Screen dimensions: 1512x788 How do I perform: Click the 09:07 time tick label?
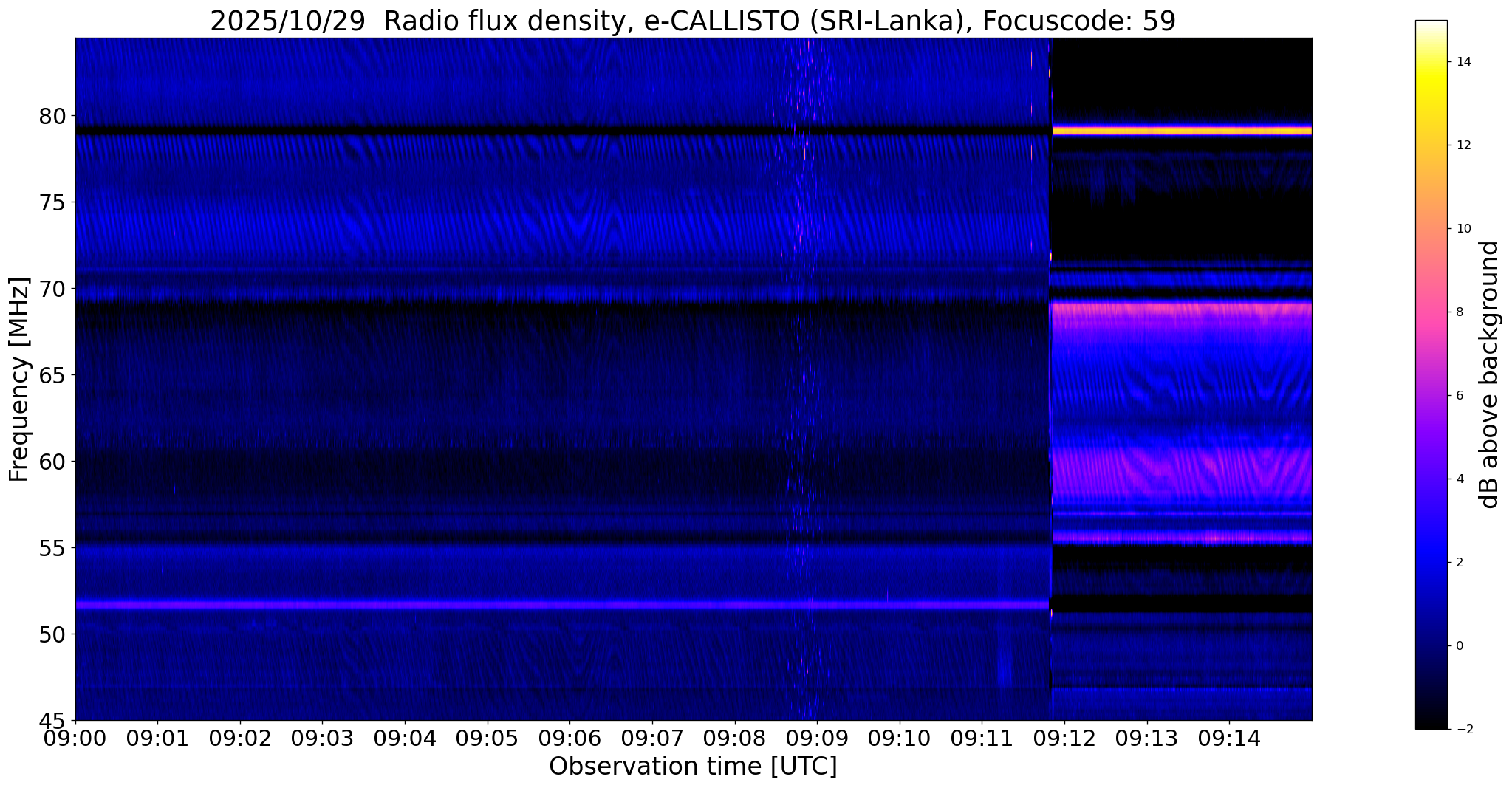pyautogui.click(x=652, y=738)
